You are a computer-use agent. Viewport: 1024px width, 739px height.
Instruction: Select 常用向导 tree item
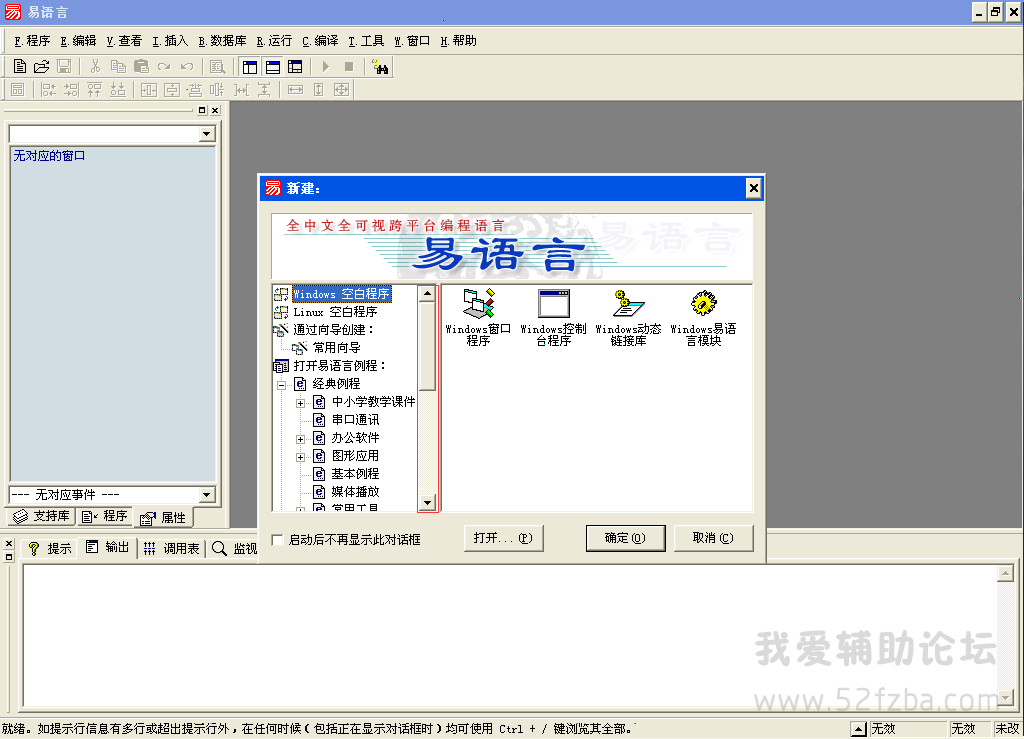click(336, 348)
